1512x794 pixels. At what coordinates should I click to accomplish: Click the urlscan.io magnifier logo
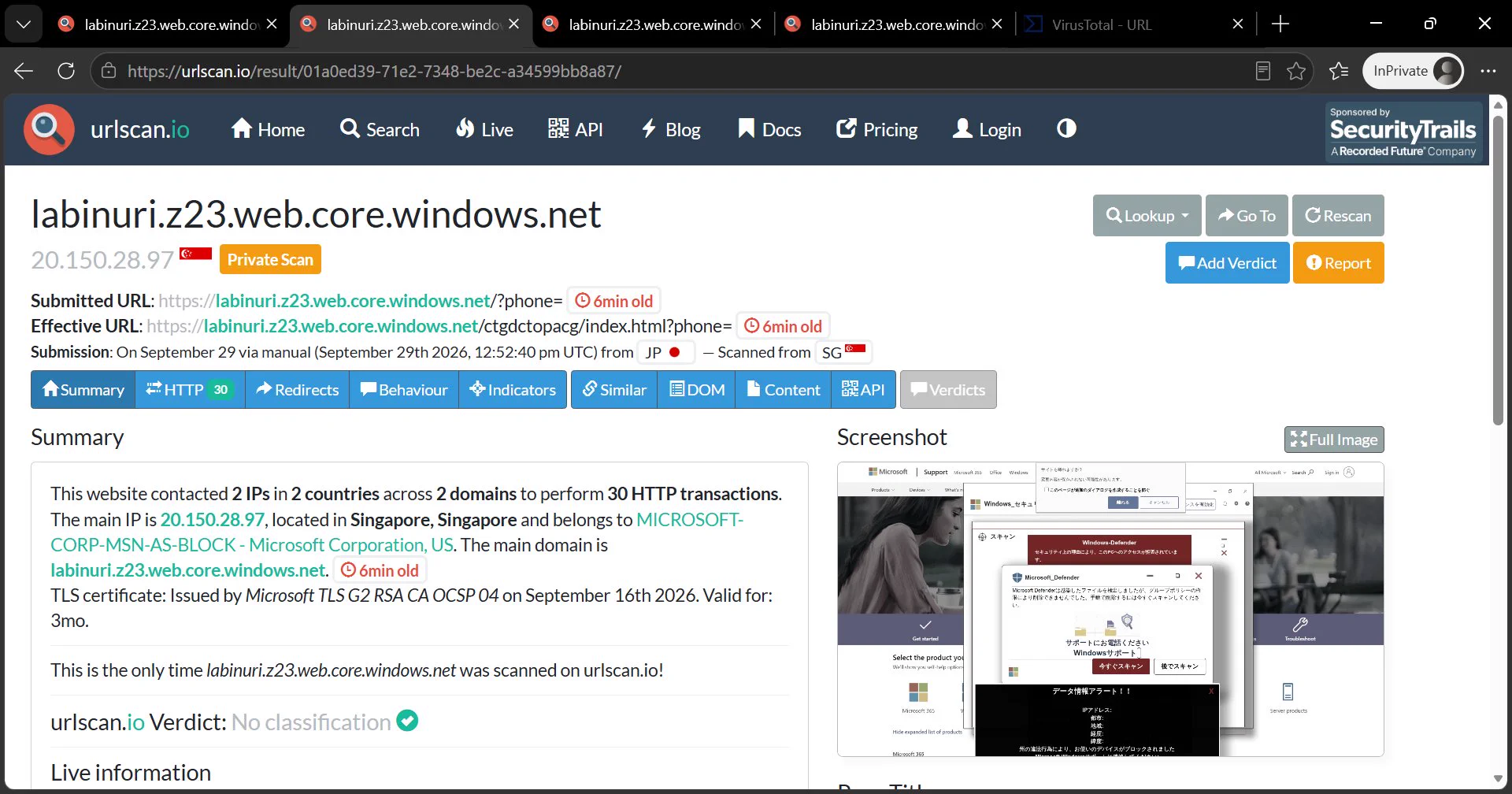49,129
